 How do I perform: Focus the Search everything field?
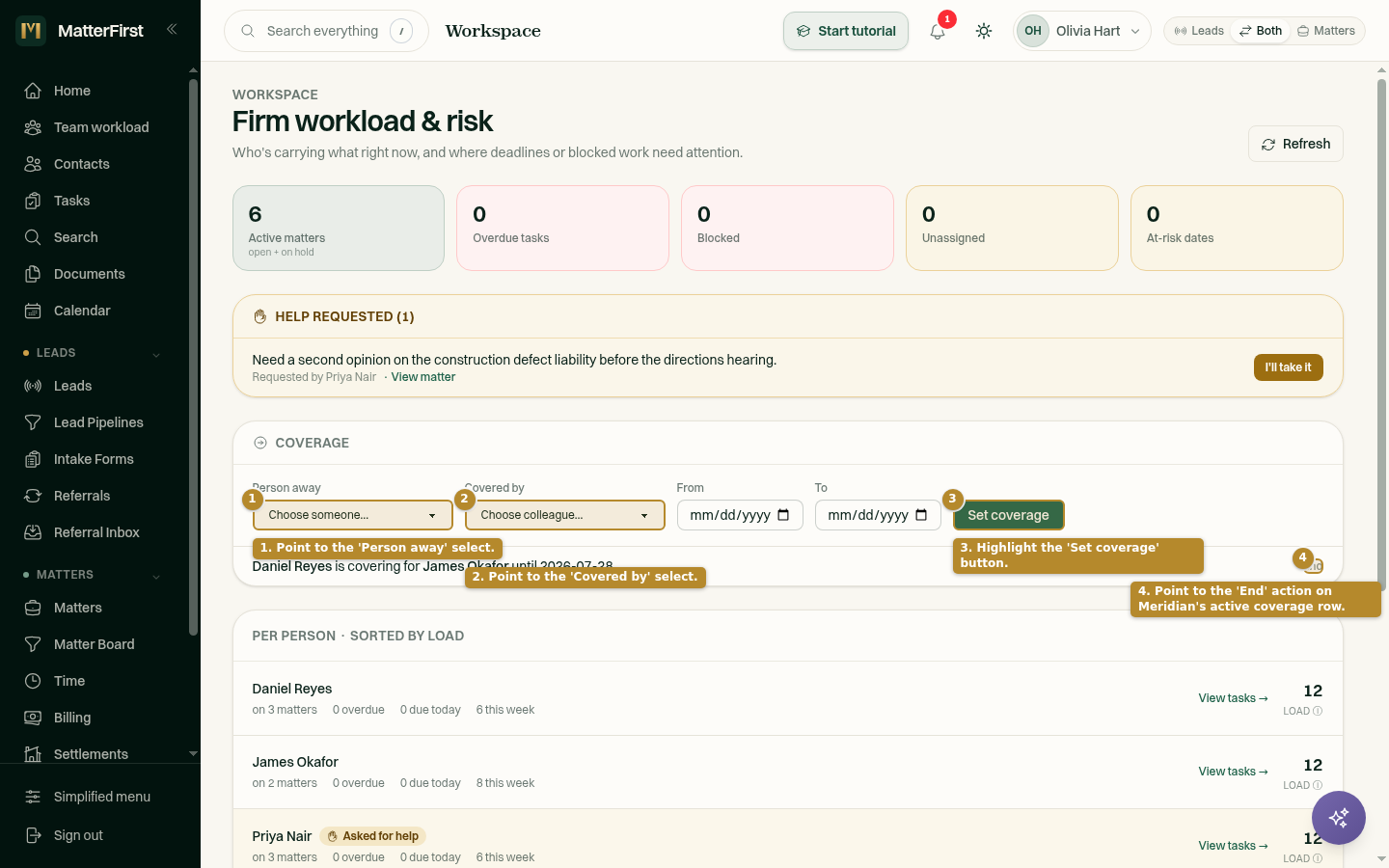326,31
